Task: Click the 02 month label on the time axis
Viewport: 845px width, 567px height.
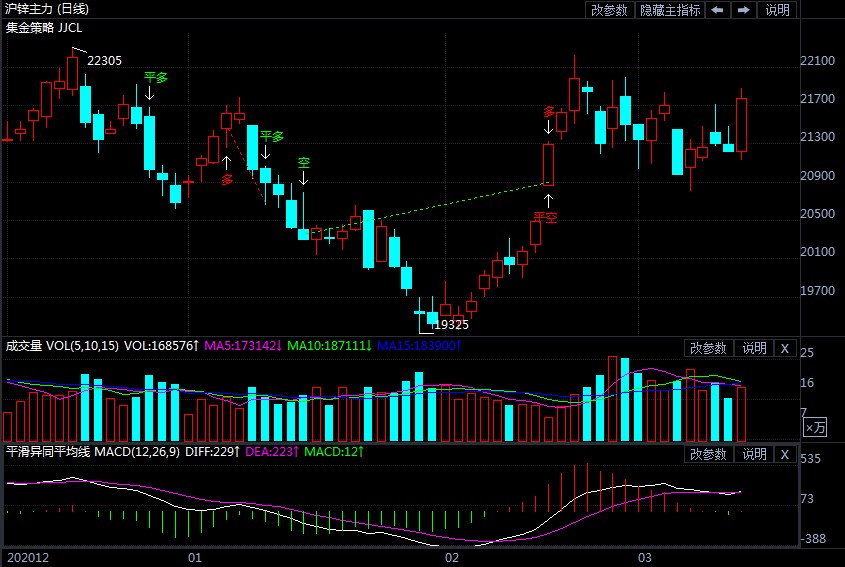Action: click(452, 558)
